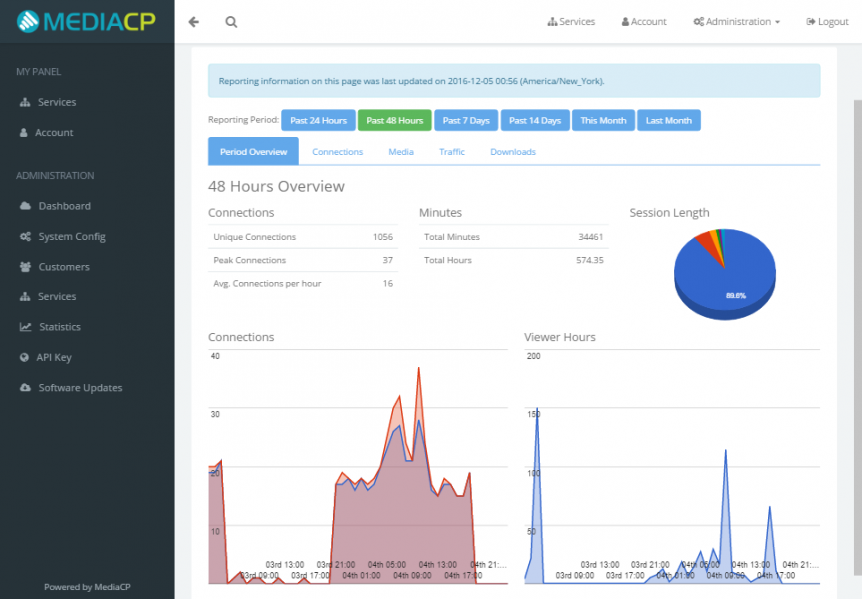Click Logout in the top bar

click(827, 21)
